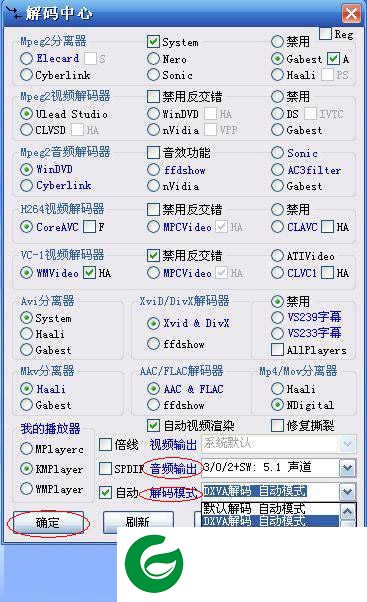Uncheck 自动 checkbox
The image size is (367, 602).
pos(105,493)
